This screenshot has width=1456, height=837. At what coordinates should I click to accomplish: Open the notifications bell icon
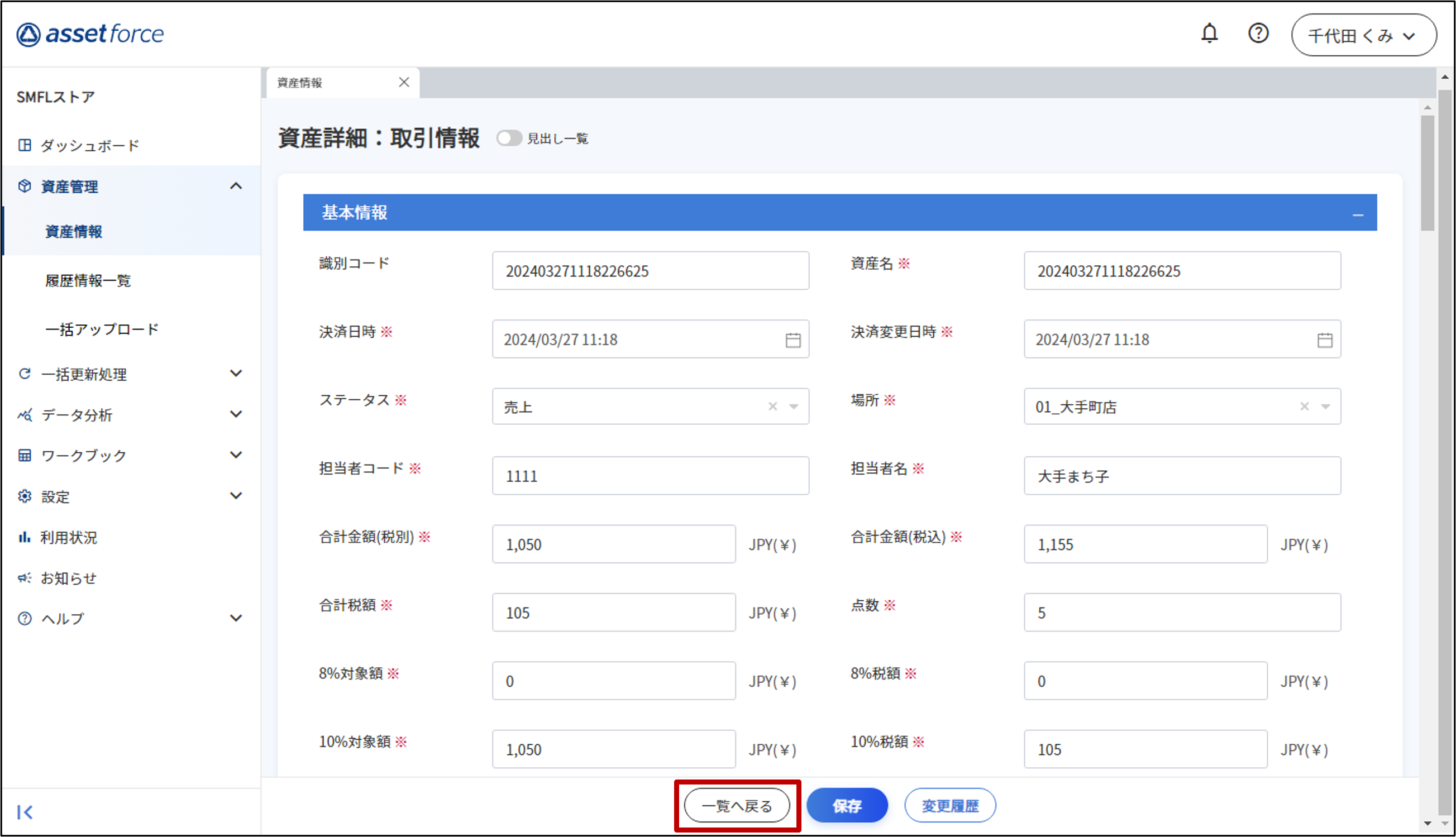click(x=1209, y=34)
